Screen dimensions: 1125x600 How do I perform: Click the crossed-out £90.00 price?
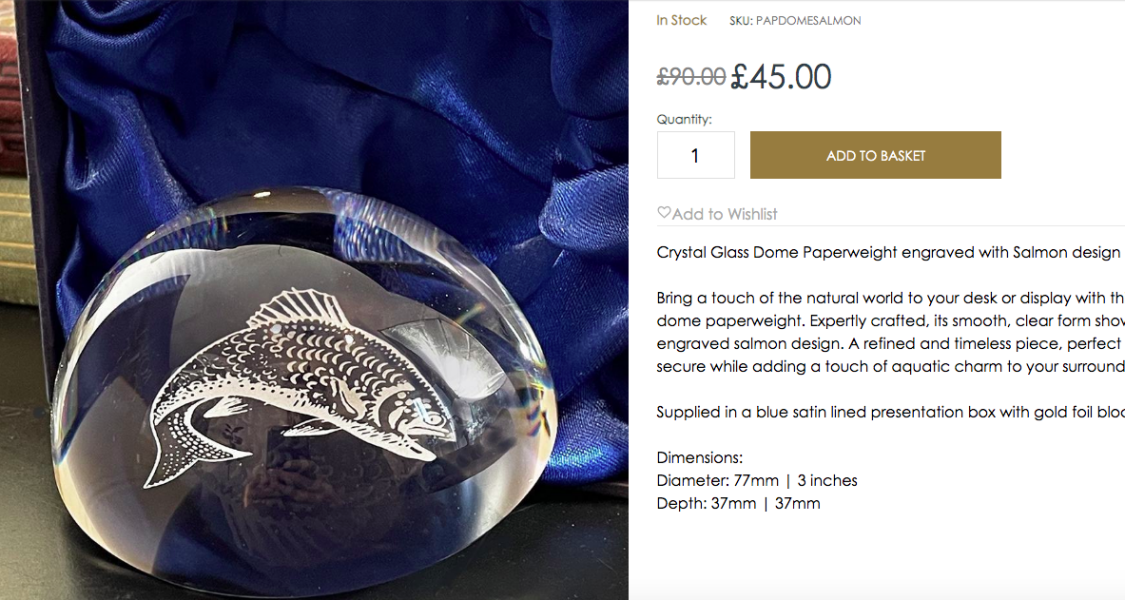coord(691,76)
